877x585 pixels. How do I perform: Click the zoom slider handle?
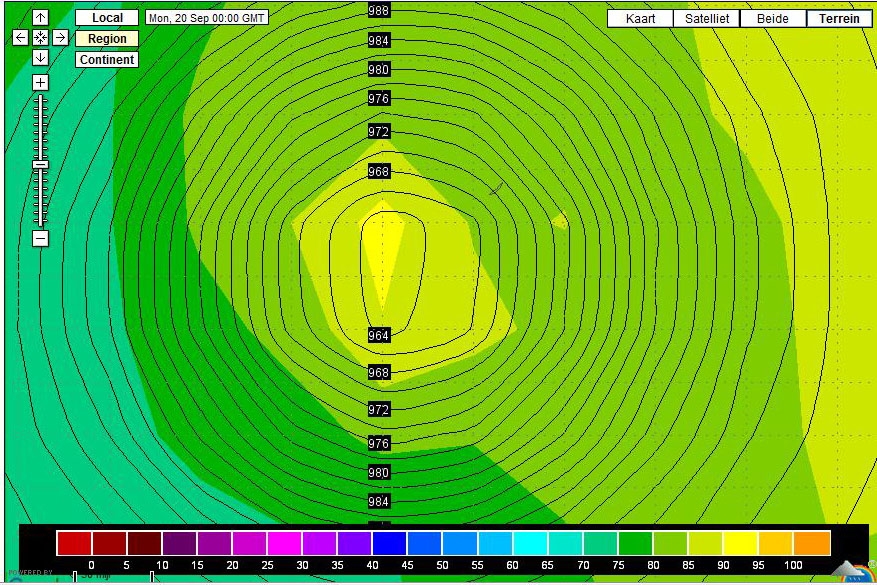coord(40,164)
